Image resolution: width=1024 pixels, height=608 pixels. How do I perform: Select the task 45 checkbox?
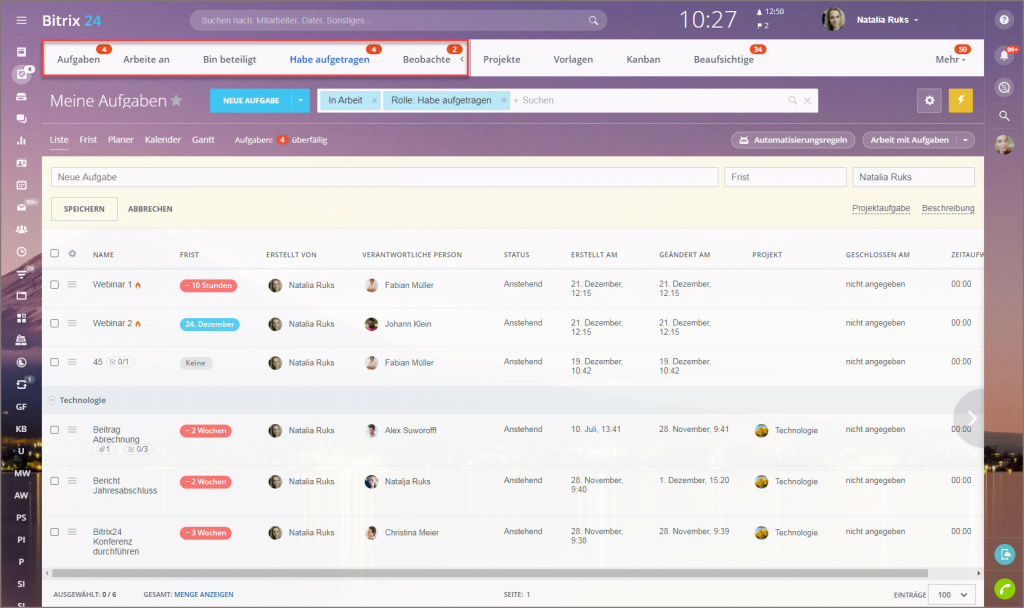[54, 362]
